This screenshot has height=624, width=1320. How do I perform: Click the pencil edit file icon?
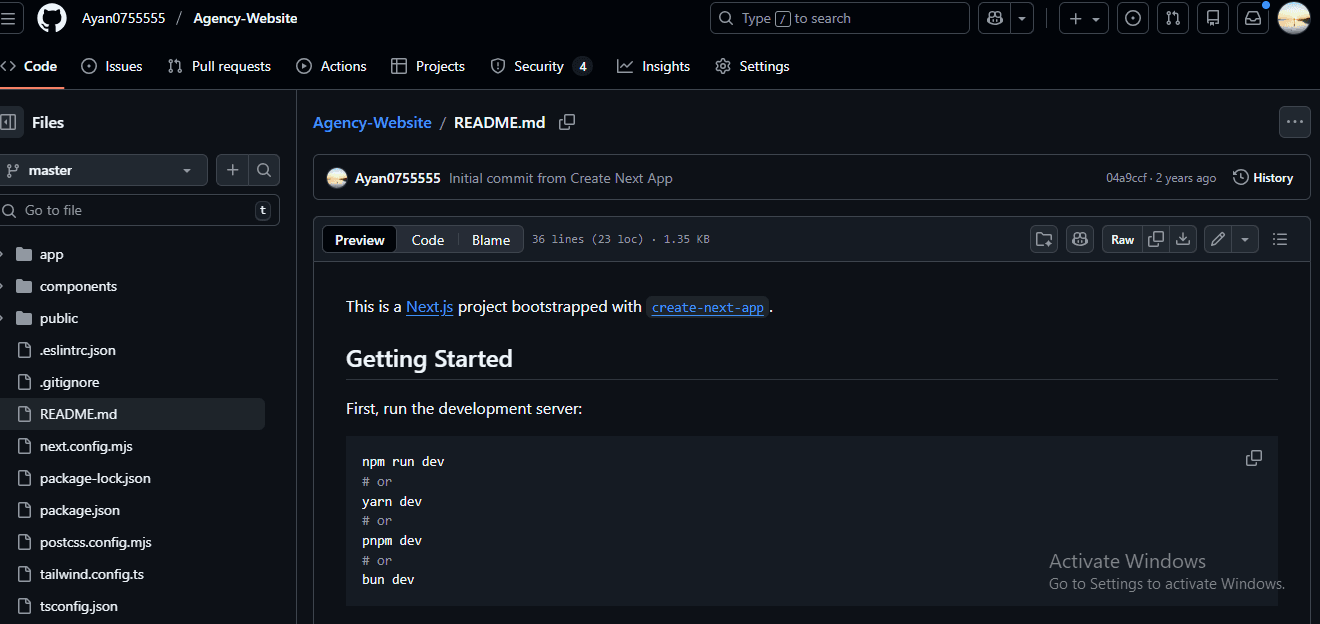point(1217,239)
